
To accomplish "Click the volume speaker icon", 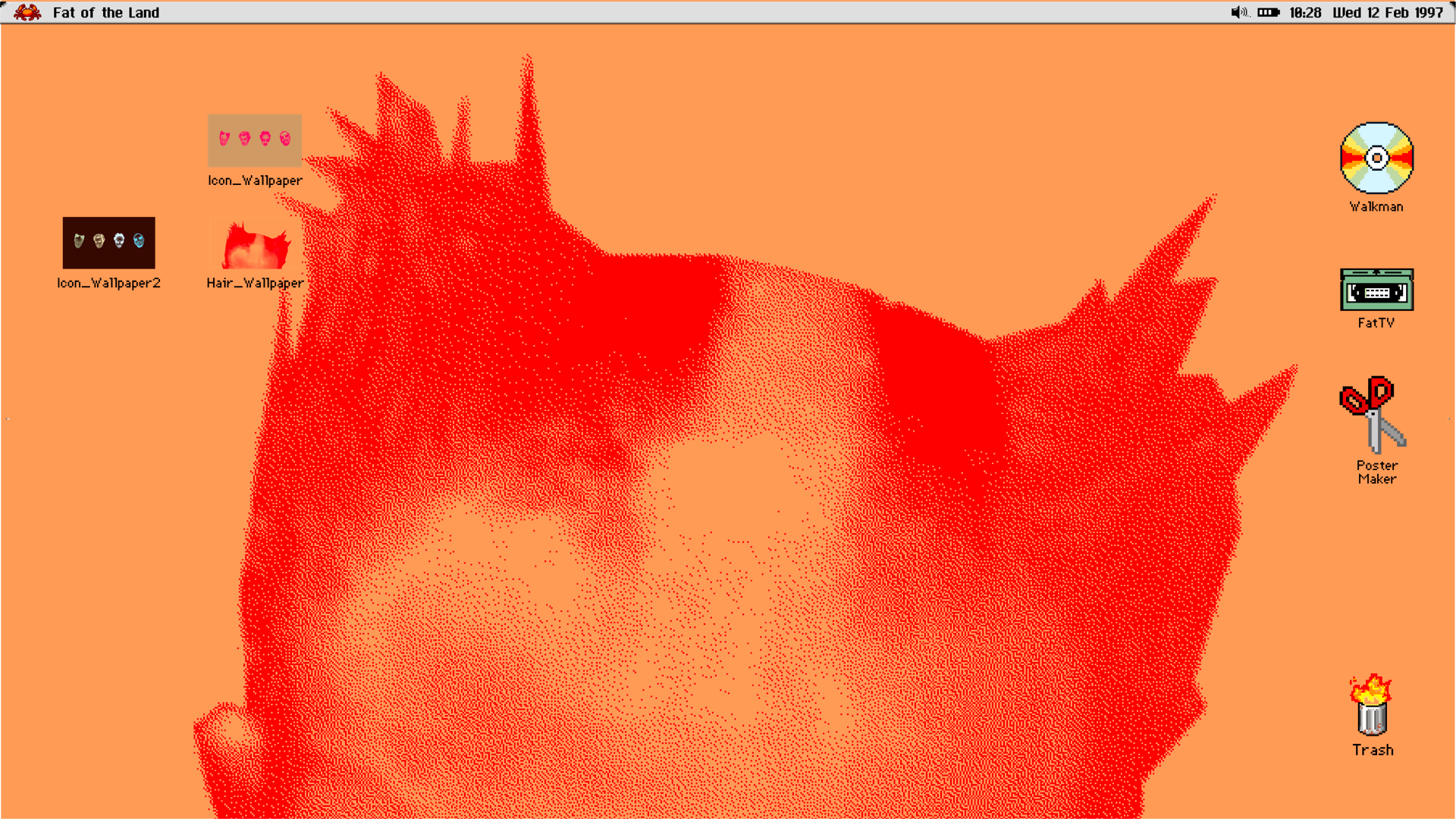I will (x=1238, y=12).
